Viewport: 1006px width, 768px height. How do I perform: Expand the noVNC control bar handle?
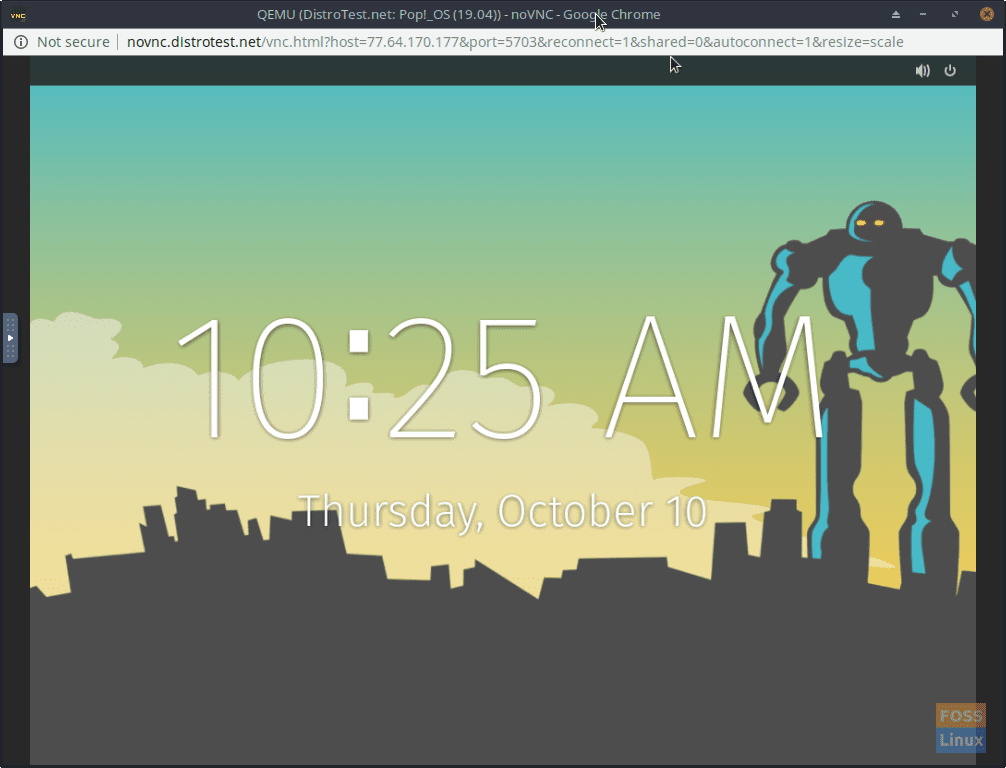coord(10,338)
